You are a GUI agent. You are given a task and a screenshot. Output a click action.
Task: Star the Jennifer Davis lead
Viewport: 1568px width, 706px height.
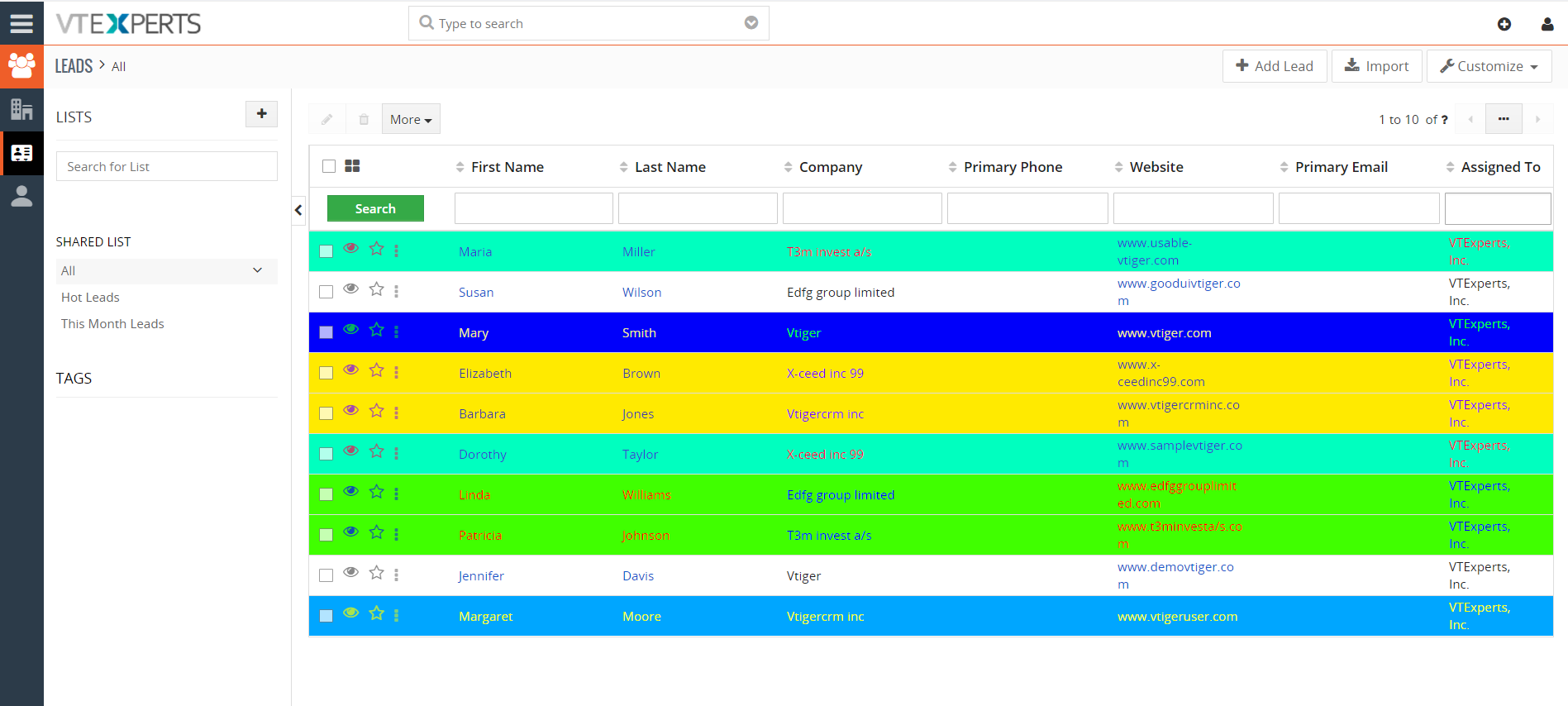(x=376, y=573)
